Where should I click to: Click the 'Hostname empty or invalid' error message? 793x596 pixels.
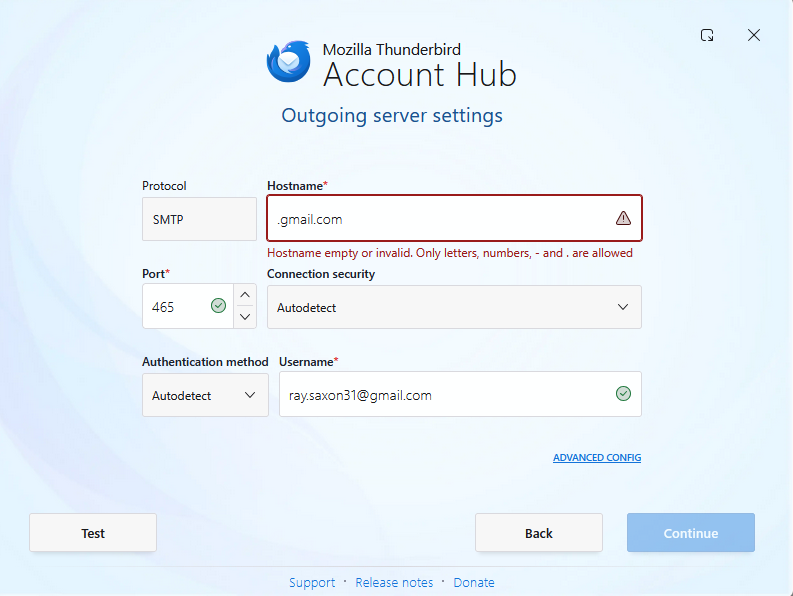450,253
